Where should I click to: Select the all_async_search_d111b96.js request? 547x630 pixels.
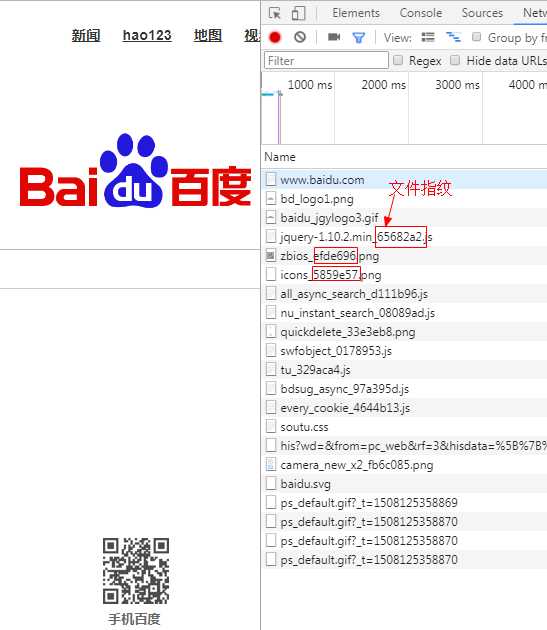pyautogui.click(x=405, y=294)
